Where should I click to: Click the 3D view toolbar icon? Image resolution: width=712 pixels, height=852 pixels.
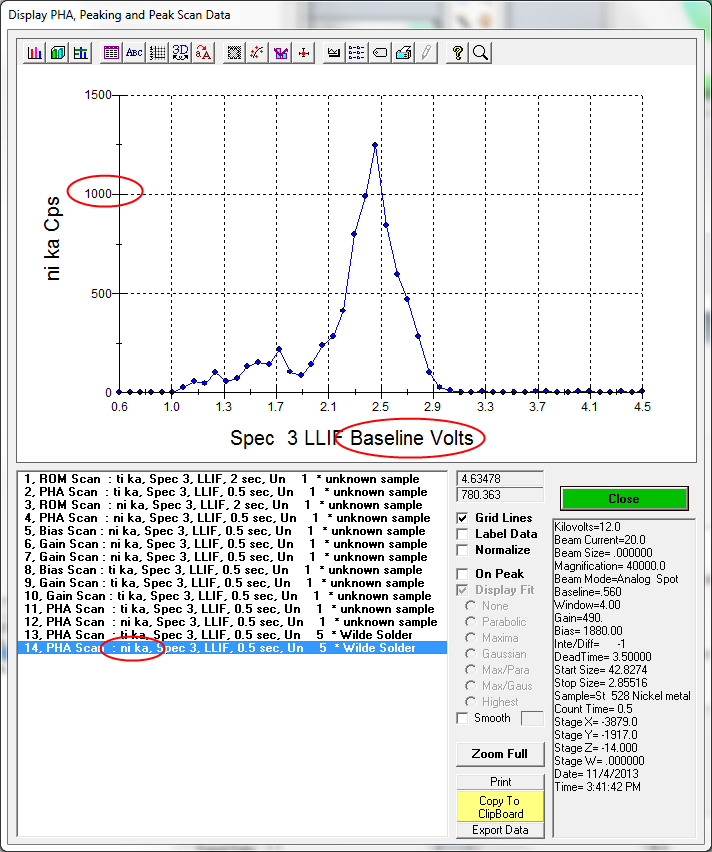tap(180, 53)
